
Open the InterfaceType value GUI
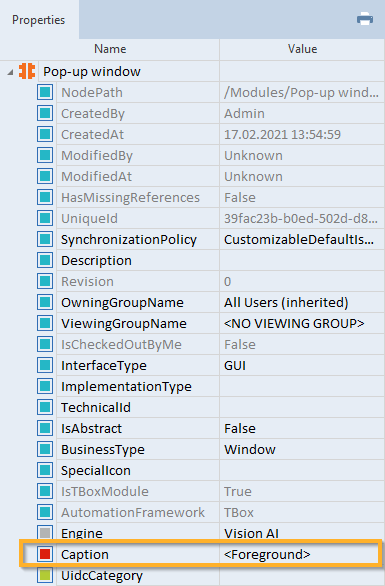pyautogui.click(x=235, y=365)
